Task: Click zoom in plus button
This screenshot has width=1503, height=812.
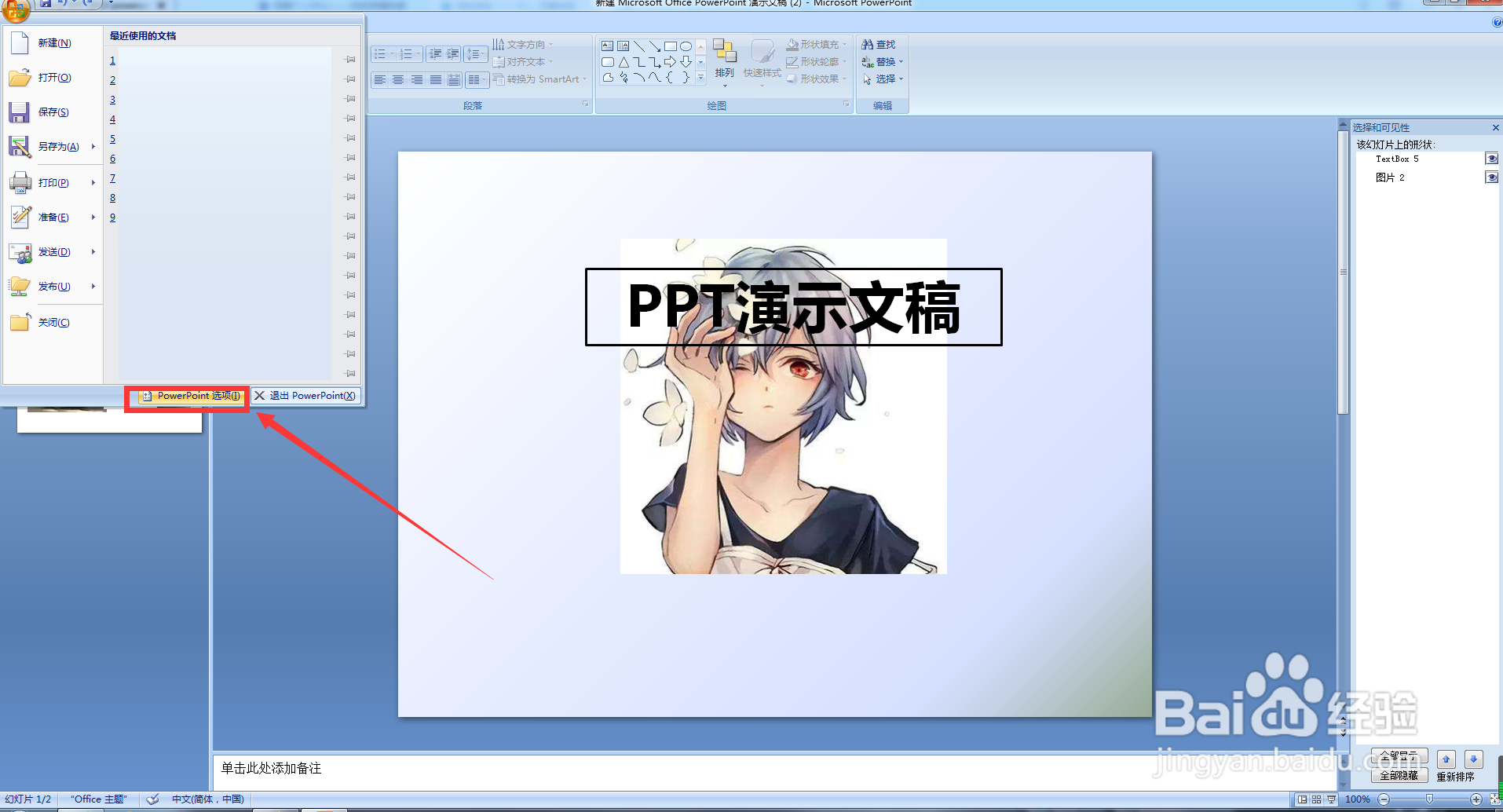Action: [x=1476, y=799]
